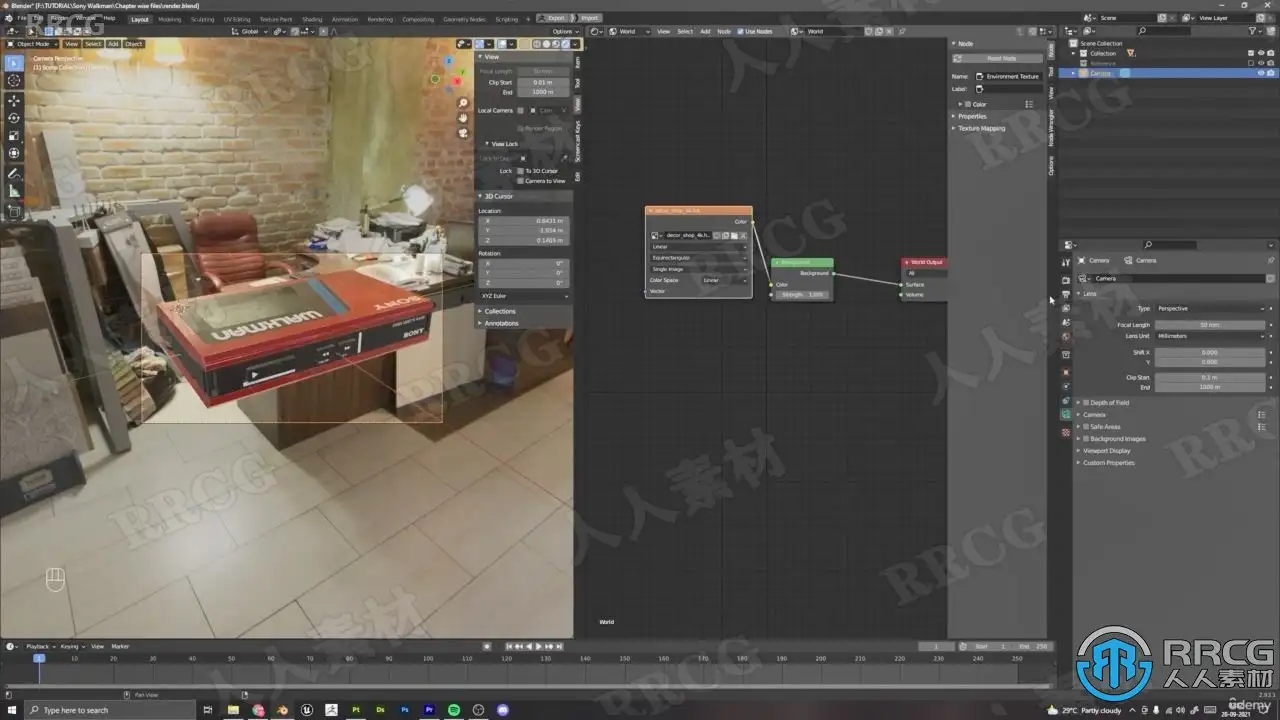Click the zoom magnifier viewport gizmo

coord(463,103)
